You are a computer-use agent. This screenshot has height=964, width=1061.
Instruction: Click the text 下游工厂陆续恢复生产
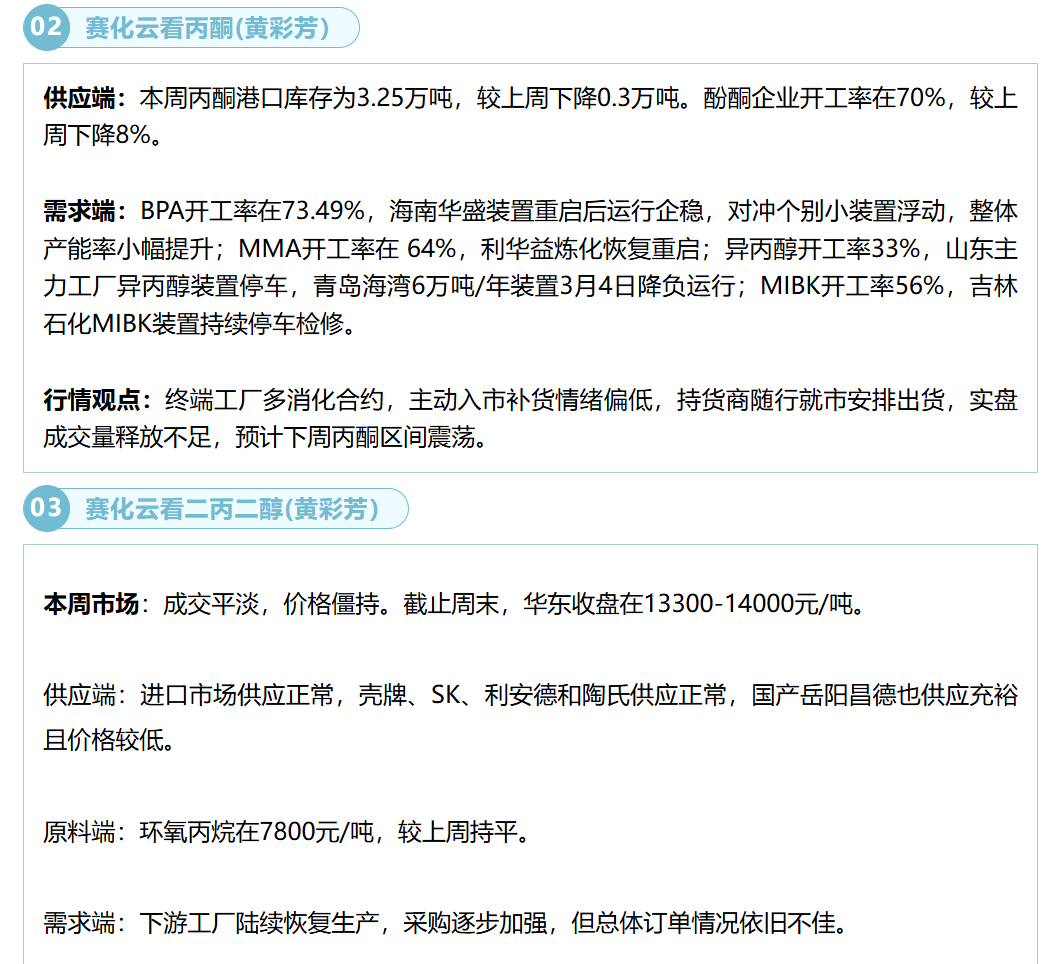click(260, 923)
